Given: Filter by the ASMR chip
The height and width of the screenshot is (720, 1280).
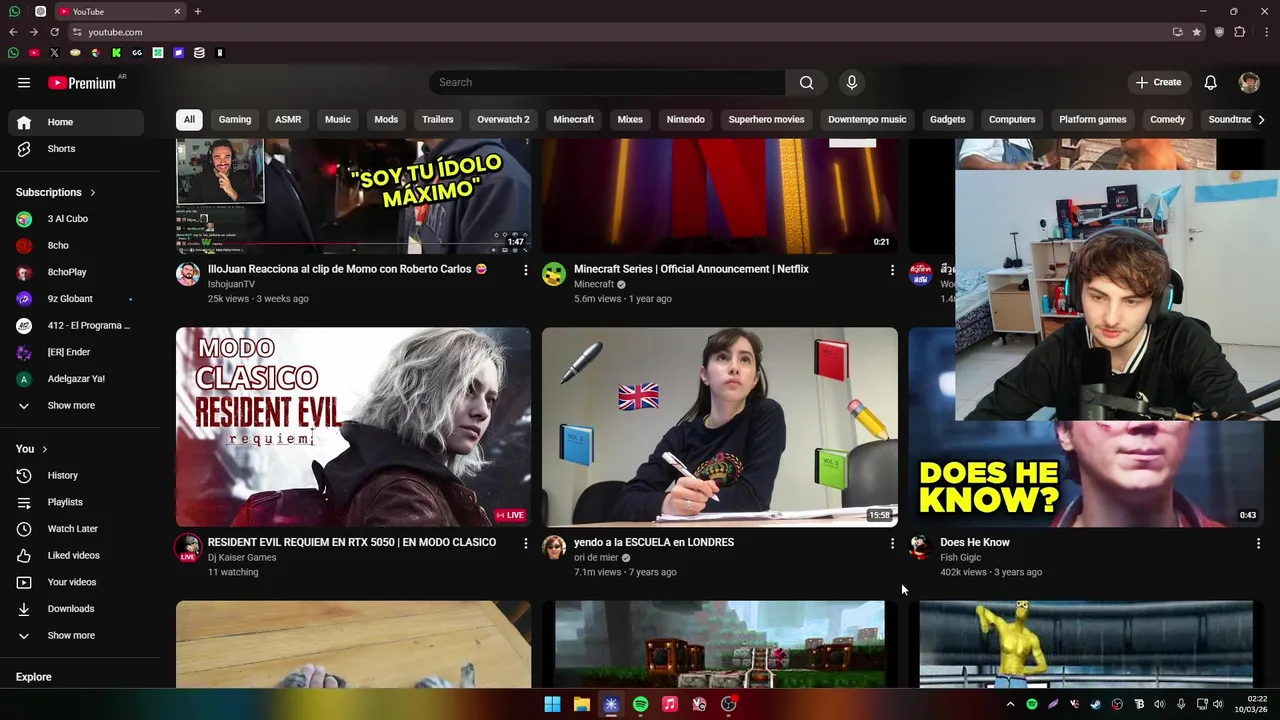Looking at the screenshot, I should (288, 119).
